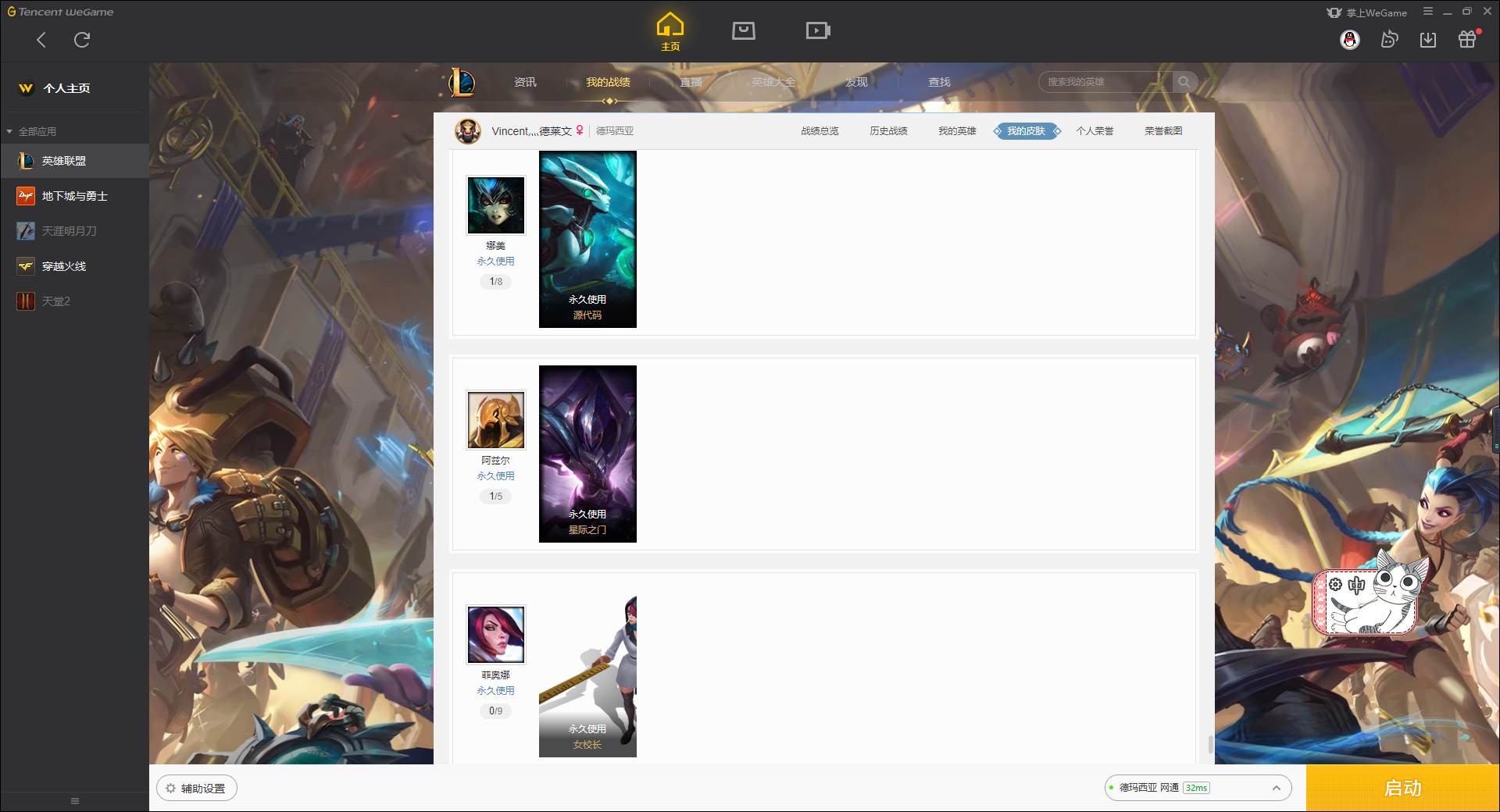
Task: Open the 查找 tab
Action: 939,82
